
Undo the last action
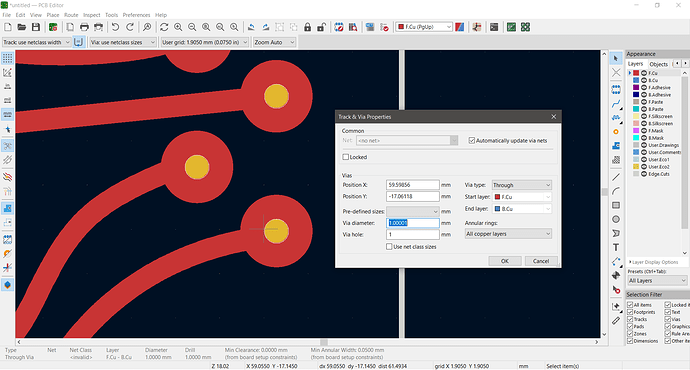[115, 27]
